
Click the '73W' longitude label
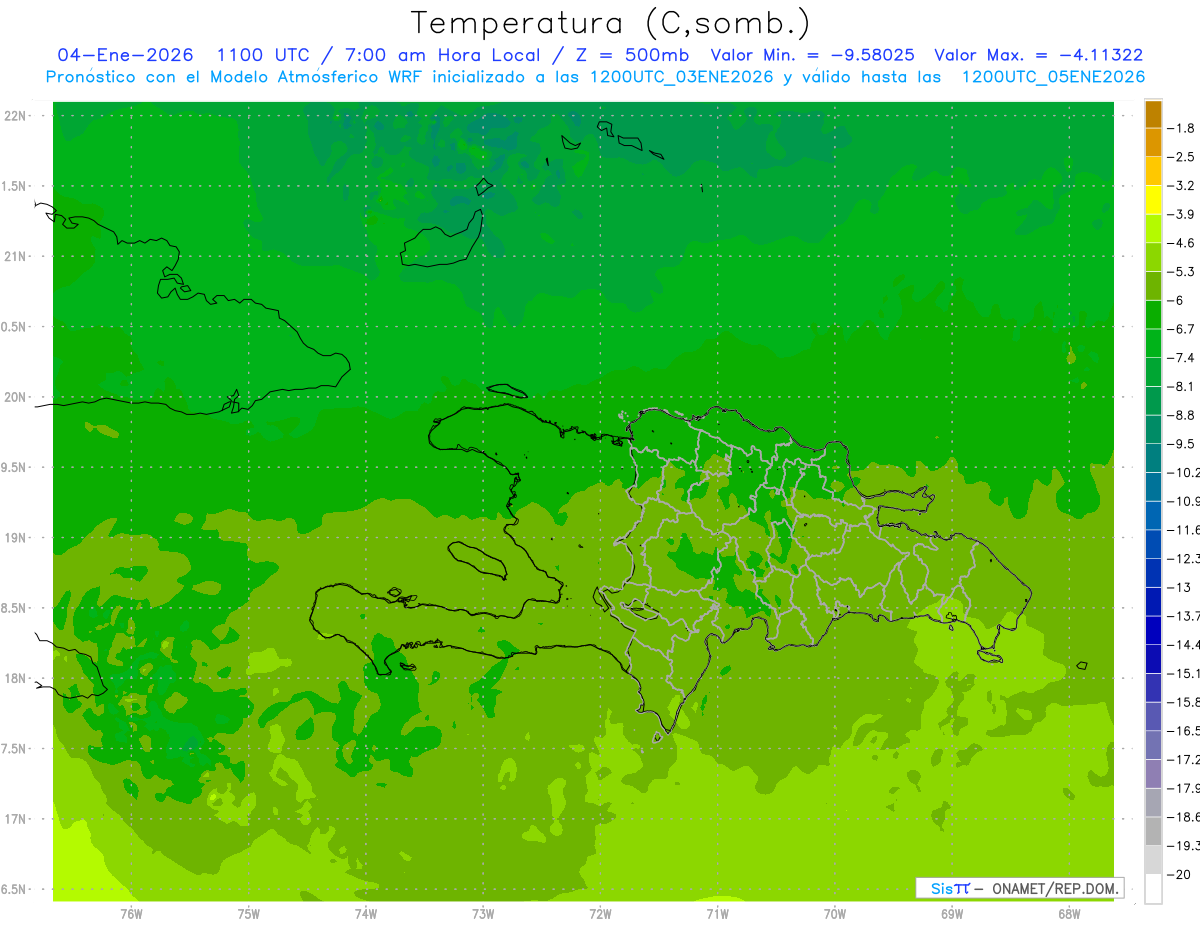[483, 913]
